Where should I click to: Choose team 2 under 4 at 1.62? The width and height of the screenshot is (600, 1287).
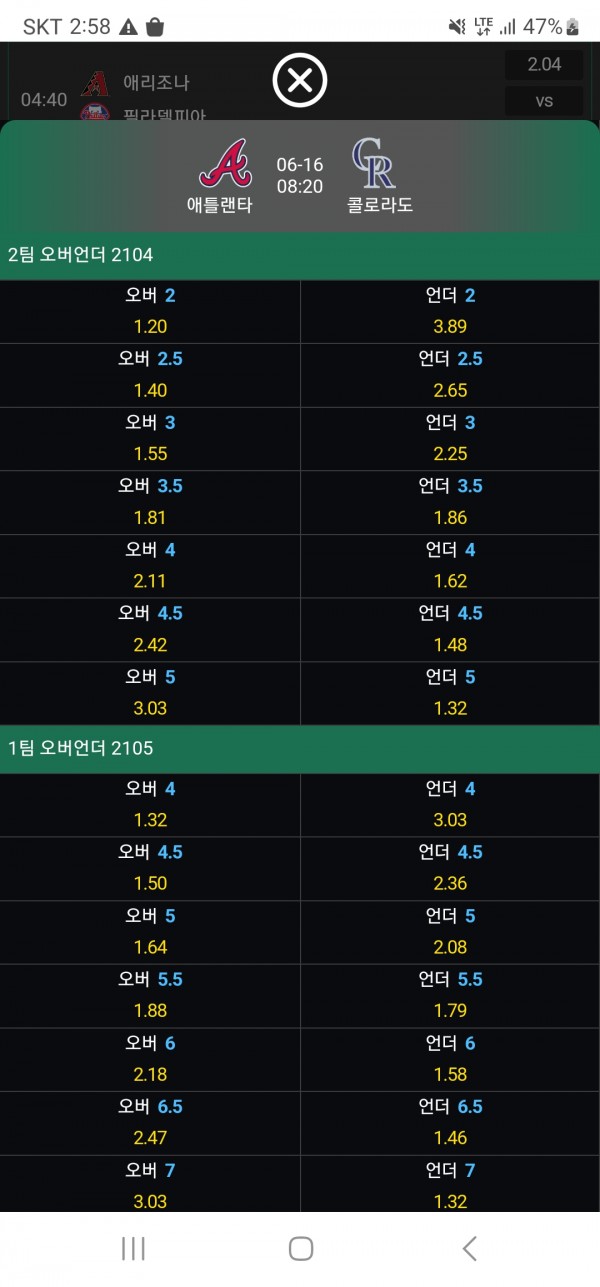point(450,565)
